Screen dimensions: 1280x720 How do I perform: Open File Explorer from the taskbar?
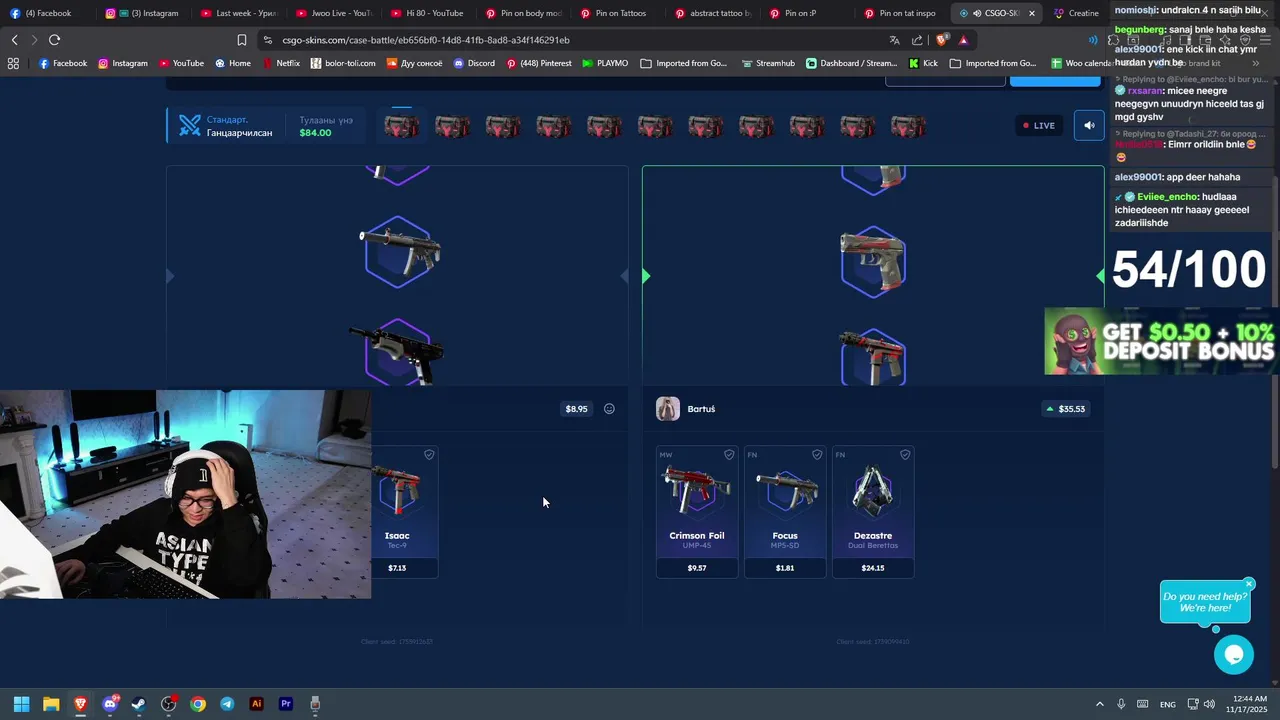[x=51, y=704]
